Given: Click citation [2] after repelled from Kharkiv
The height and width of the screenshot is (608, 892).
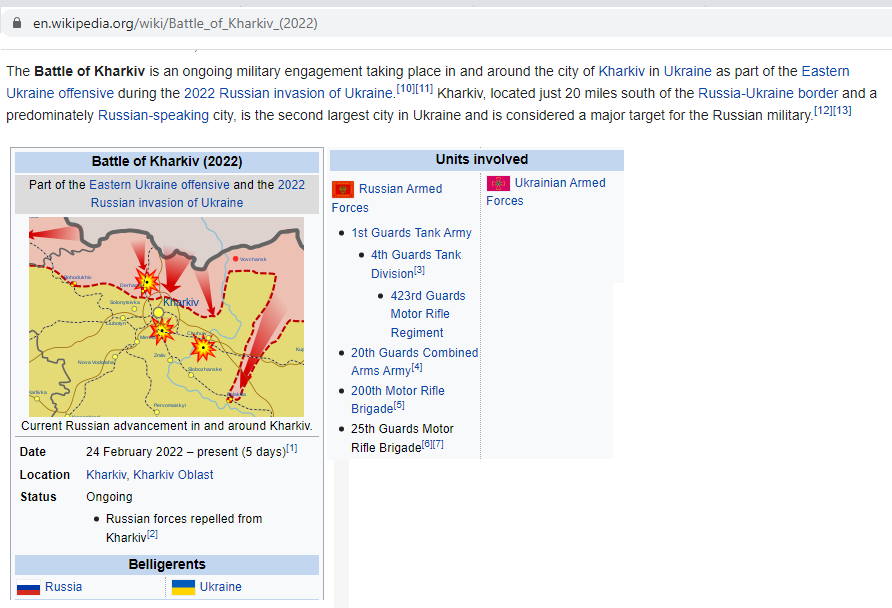Looking at the screenshot, I should point(152,533).
